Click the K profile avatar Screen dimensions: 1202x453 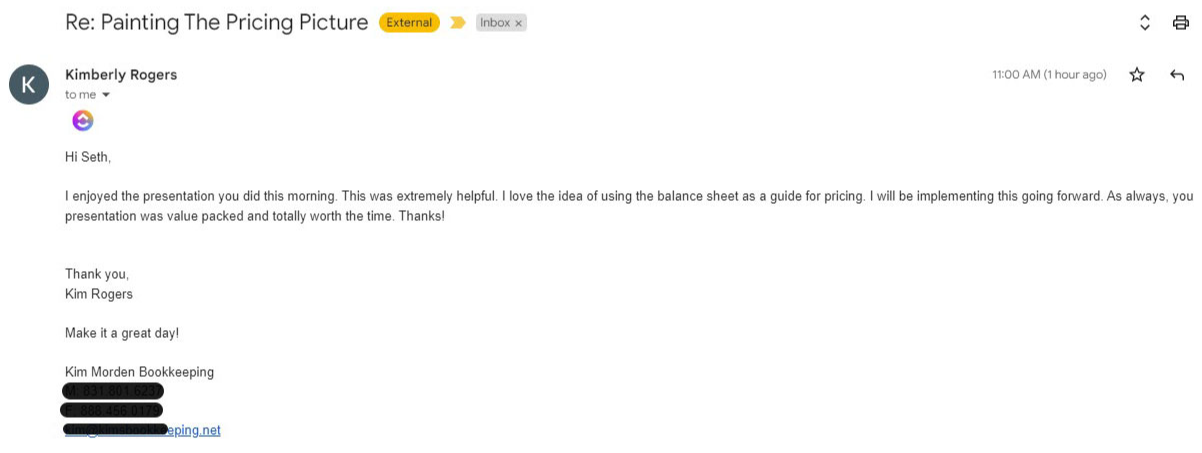click(29, 84)
